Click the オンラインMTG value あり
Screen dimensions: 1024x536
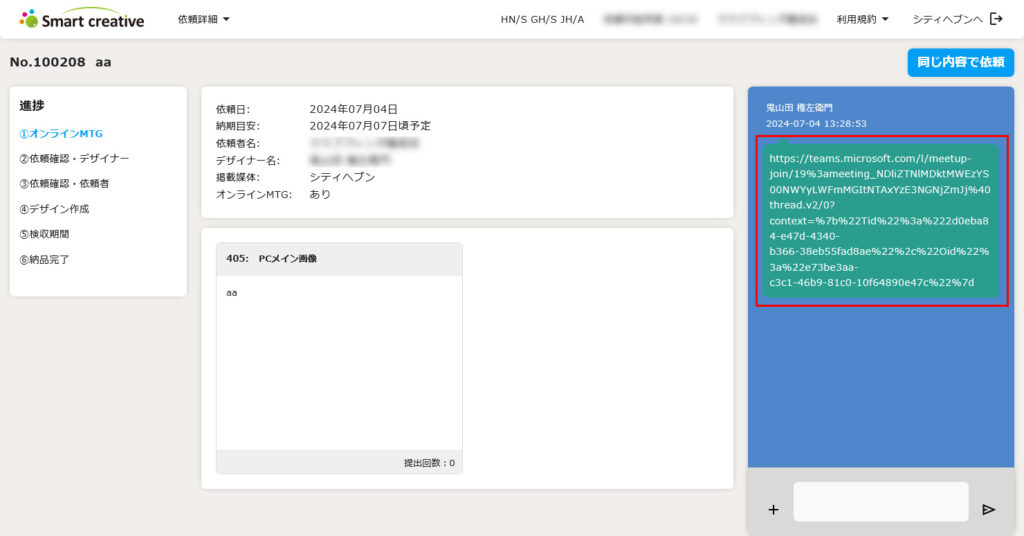320,194
